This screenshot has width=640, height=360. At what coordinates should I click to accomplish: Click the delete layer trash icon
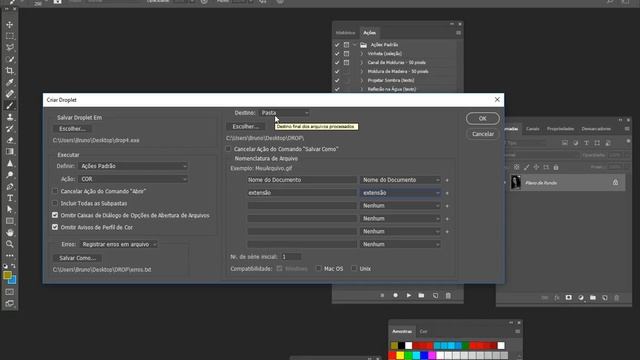(617, 298)
